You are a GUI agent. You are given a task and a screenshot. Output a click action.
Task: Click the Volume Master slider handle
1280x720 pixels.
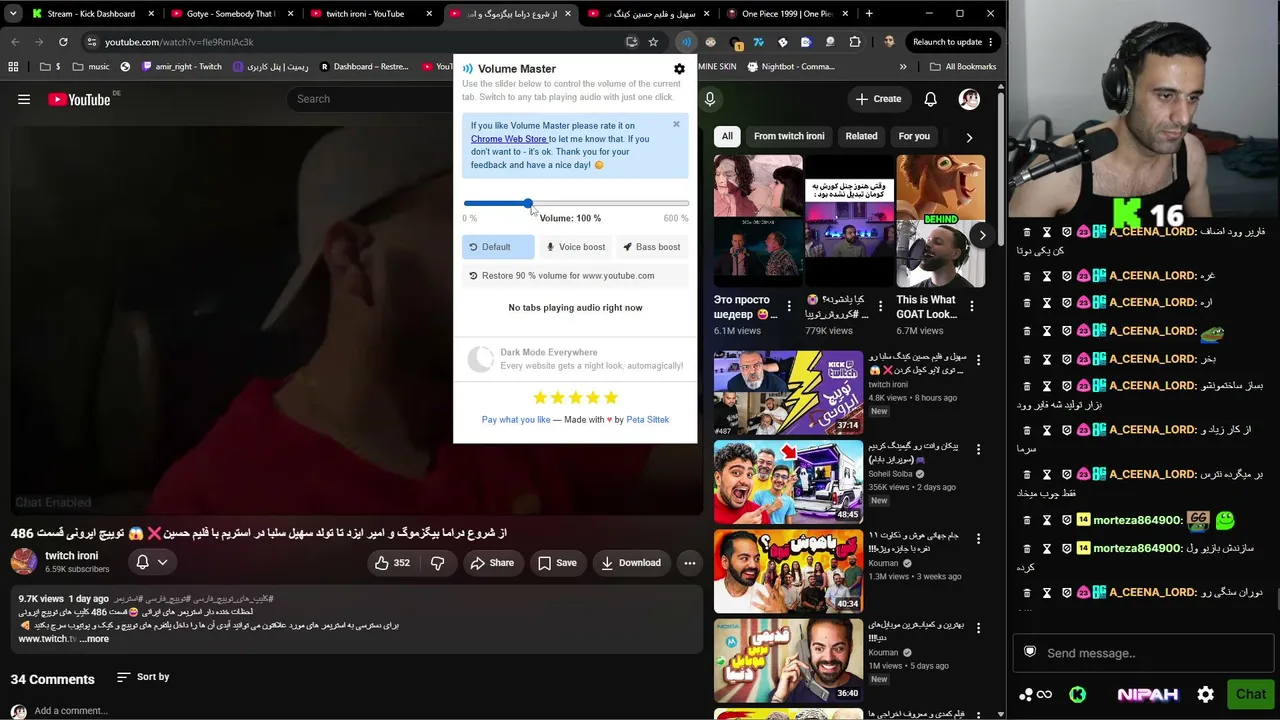(528, 203)
